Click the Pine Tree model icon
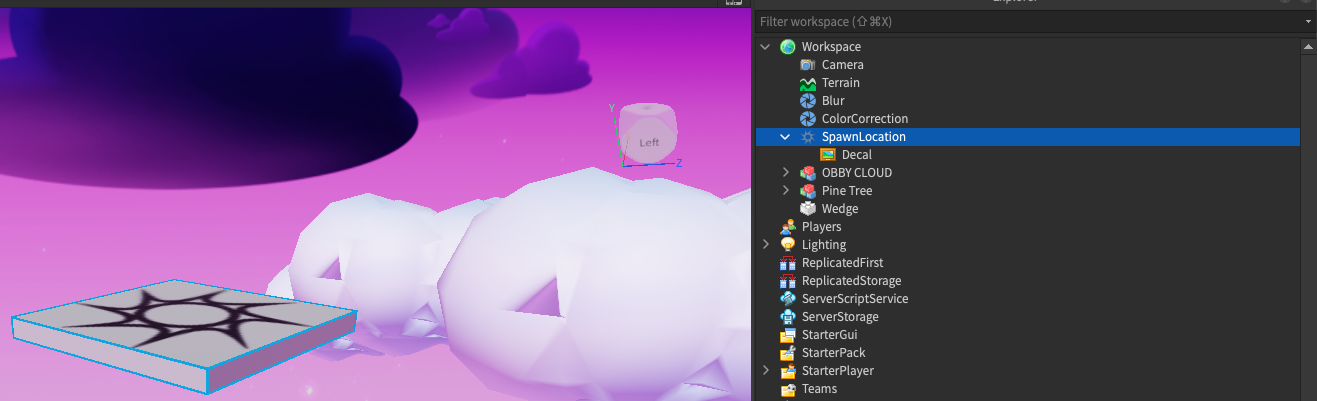 pos(808,191)
